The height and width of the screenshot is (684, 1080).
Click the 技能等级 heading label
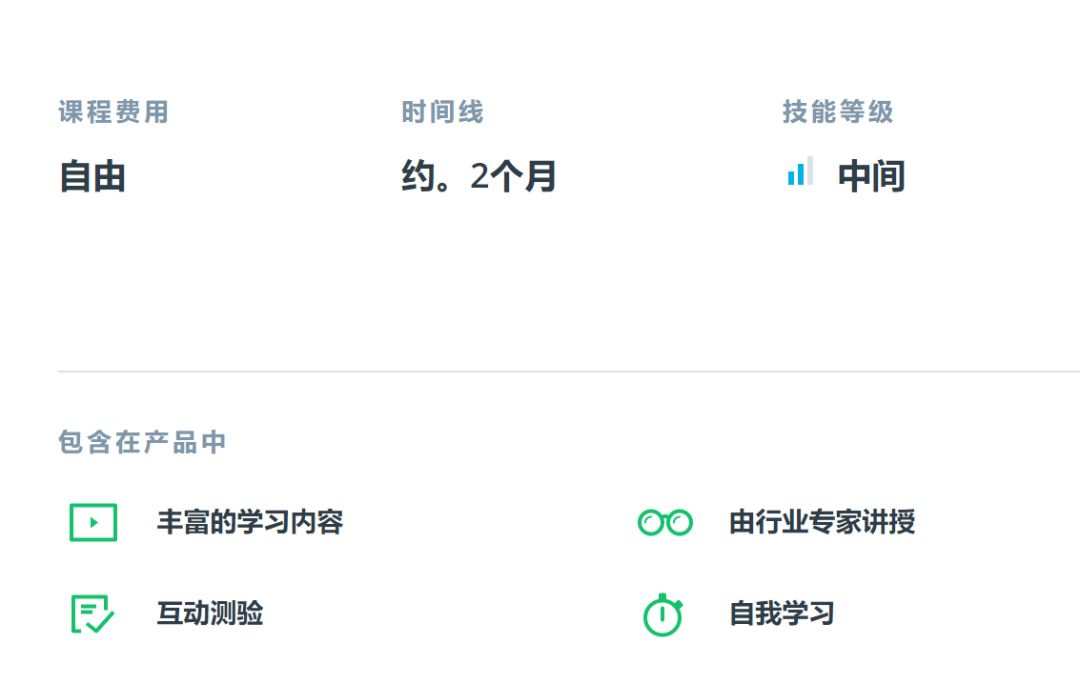click(x=837, y=112)
